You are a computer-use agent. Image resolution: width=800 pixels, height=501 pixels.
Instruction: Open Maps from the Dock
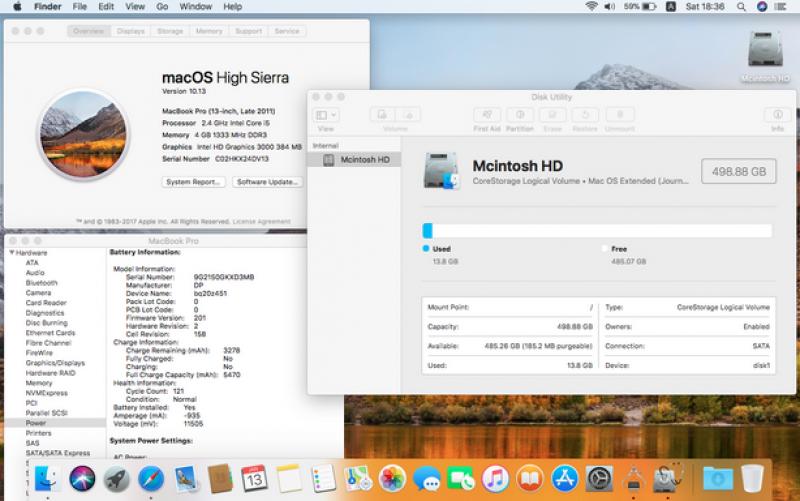[x=358, y=479]
